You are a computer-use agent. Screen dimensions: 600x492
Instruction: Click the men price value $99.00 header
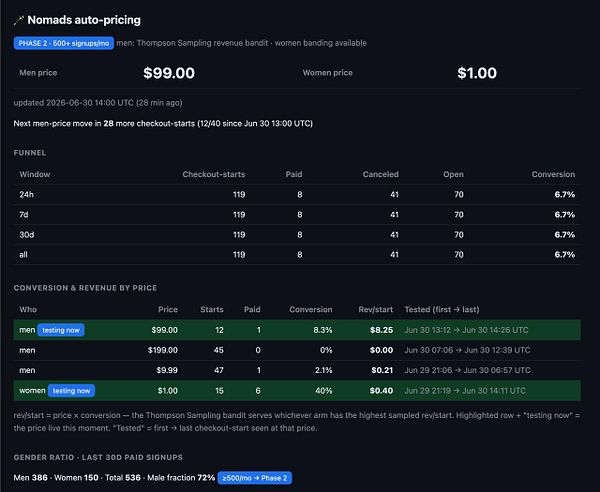(169, 73)
